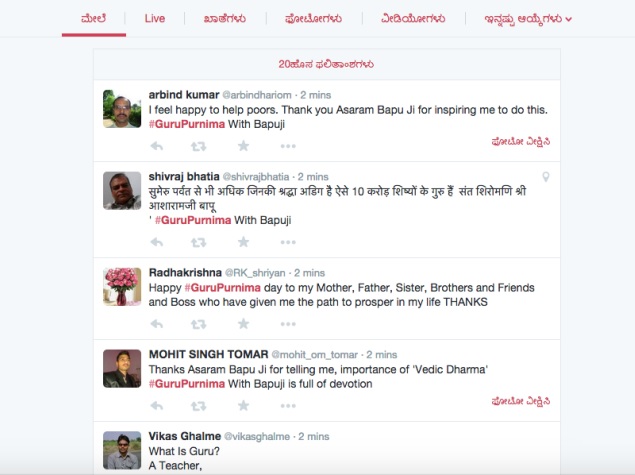Viewport: 635px width, 475px height.
Task: Click location pin on shivraj bhatia's tweet
Action: click(546, 177)
